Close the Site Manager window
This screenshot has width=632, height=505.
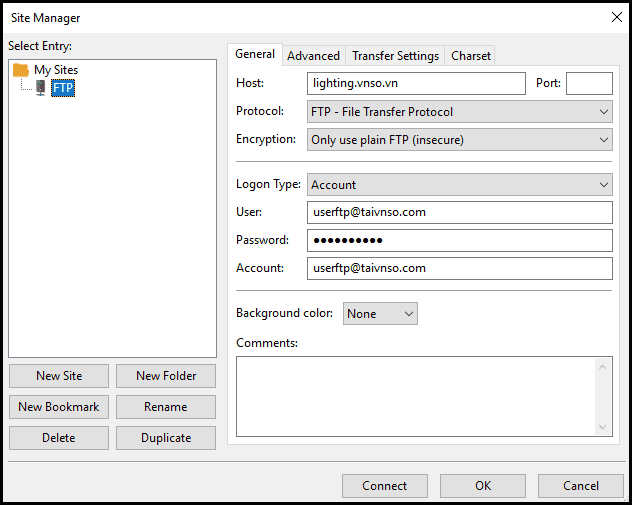click(617, 17)
